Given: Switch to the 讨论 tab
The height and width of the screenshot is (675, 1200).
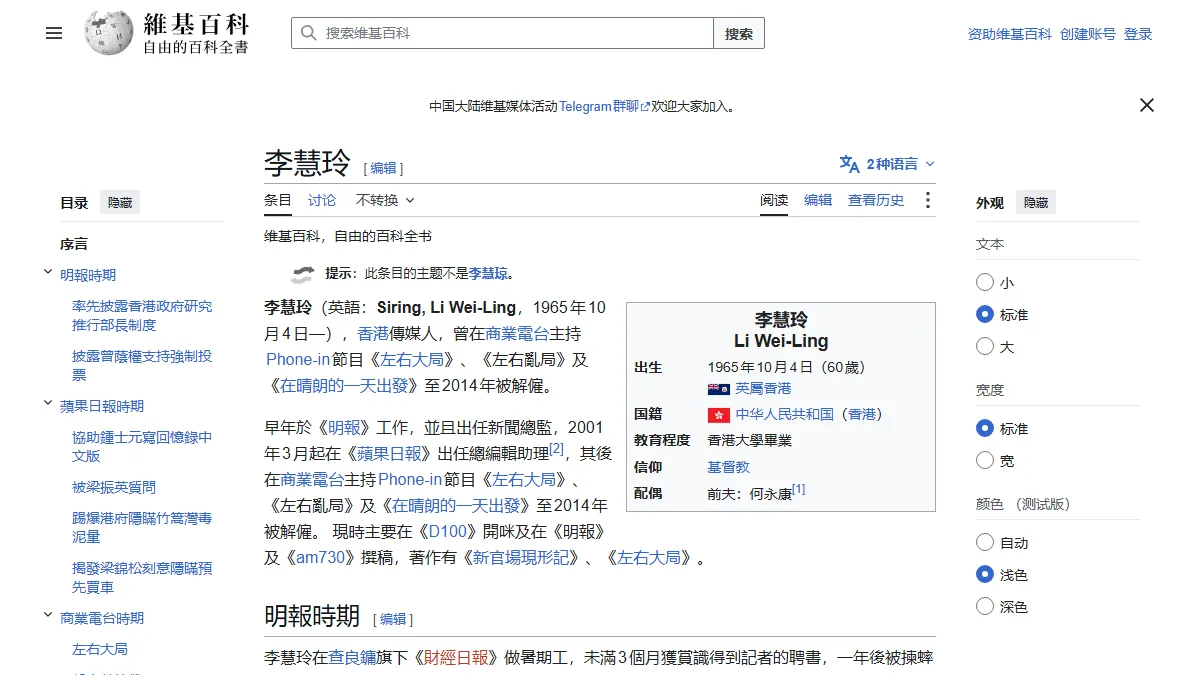Looking at the screenshot, I should pos(322,200).
